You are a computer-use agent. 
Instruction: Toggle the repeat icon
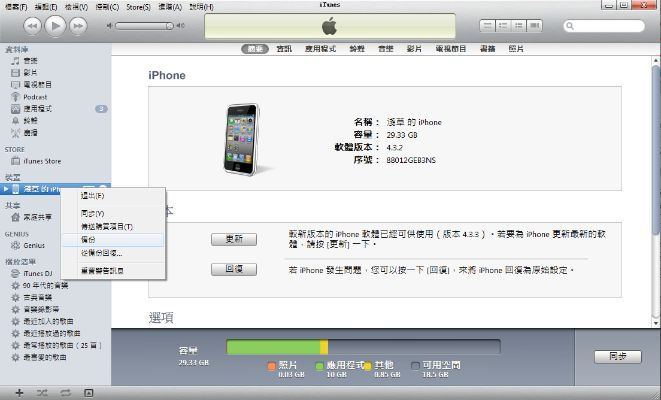65,393
